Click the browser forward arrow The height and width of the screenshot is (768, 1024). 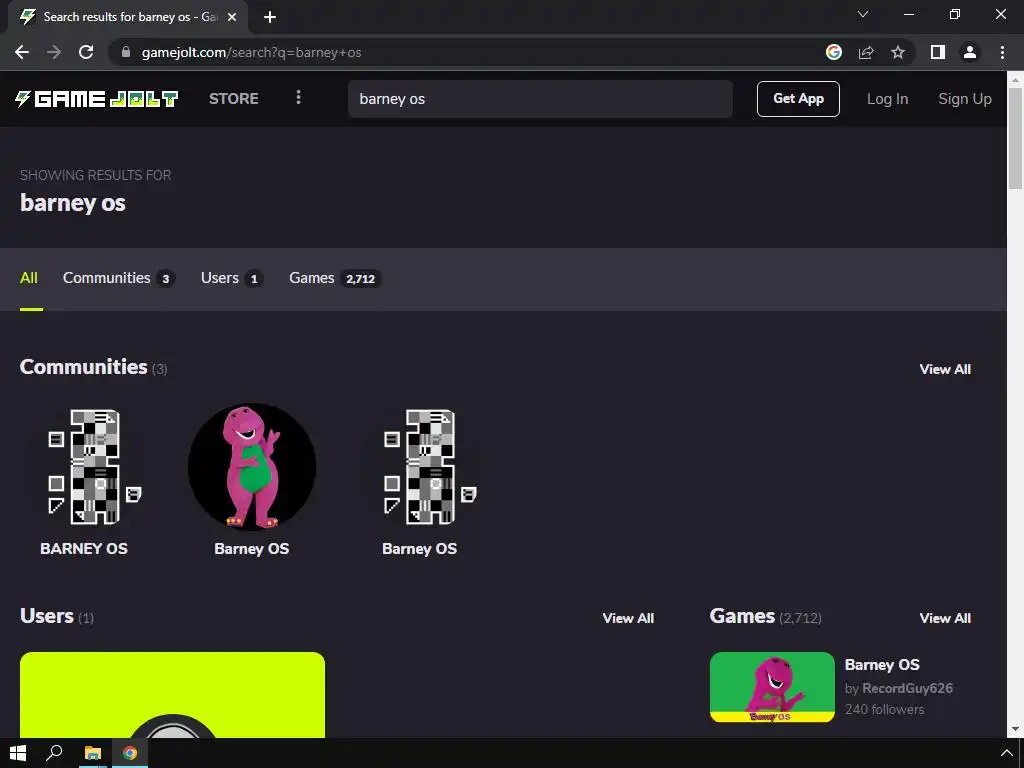point(54,52)
